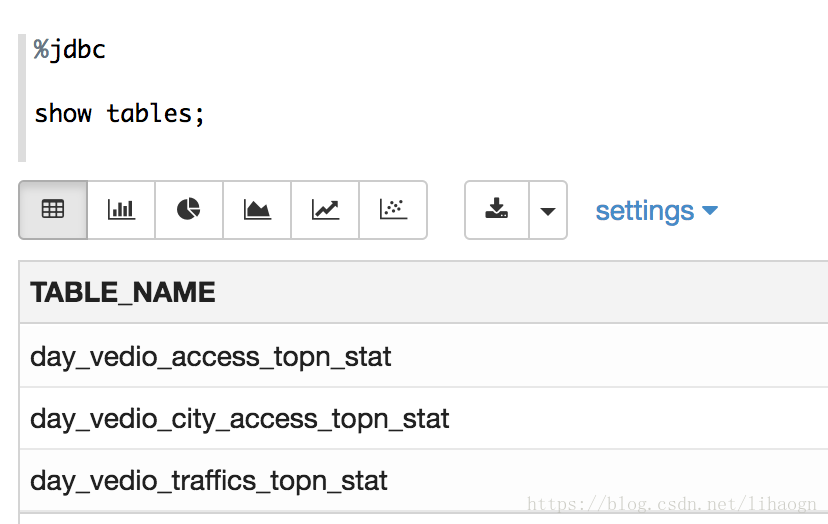Select the pie chart visualization
Screen dimensions: 828x524
point(189,210)
